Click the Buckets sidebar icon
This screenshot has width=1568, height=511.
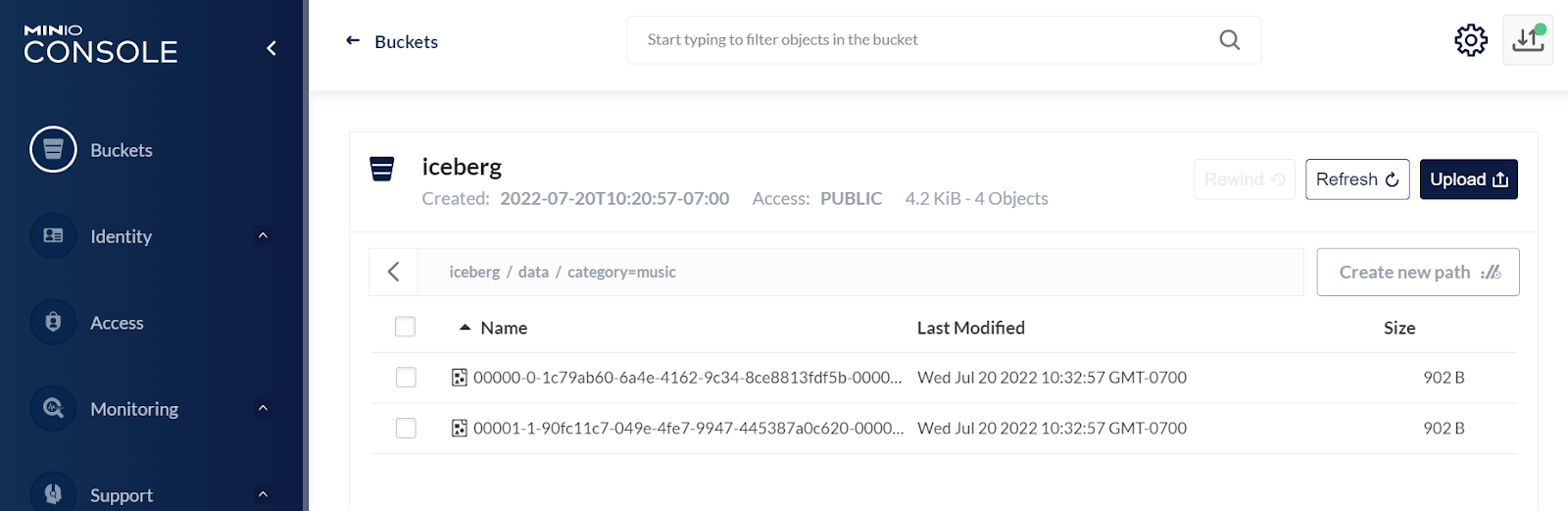tap(53, 150)
